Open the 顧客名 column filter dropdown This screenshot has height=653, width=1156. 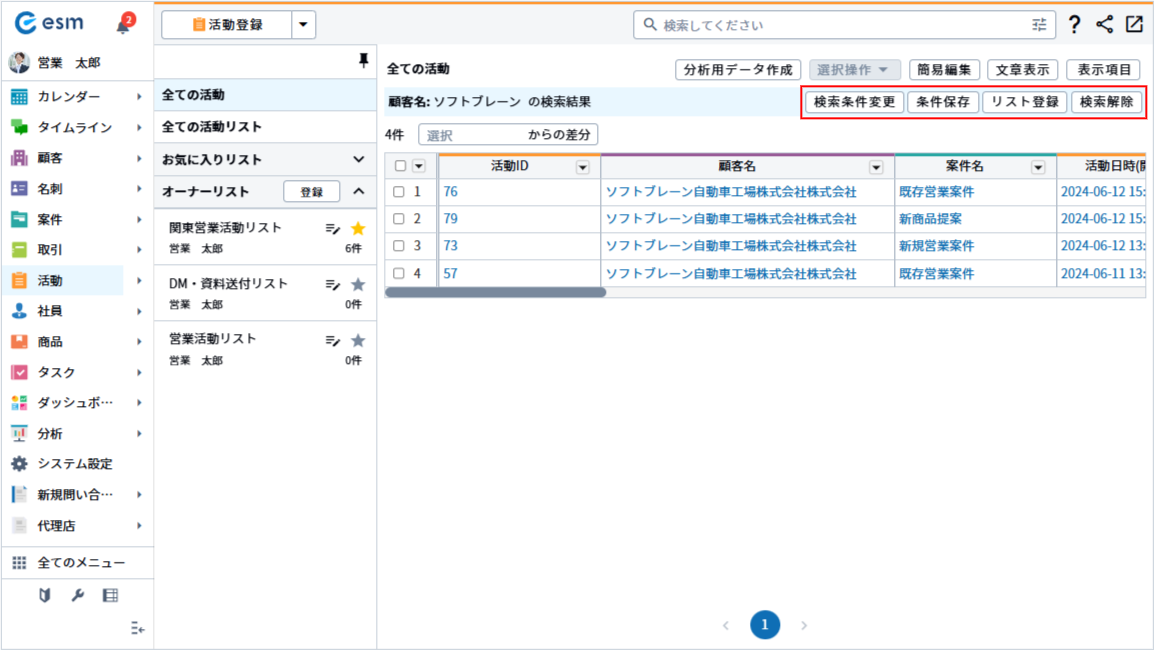coord(876,168)
